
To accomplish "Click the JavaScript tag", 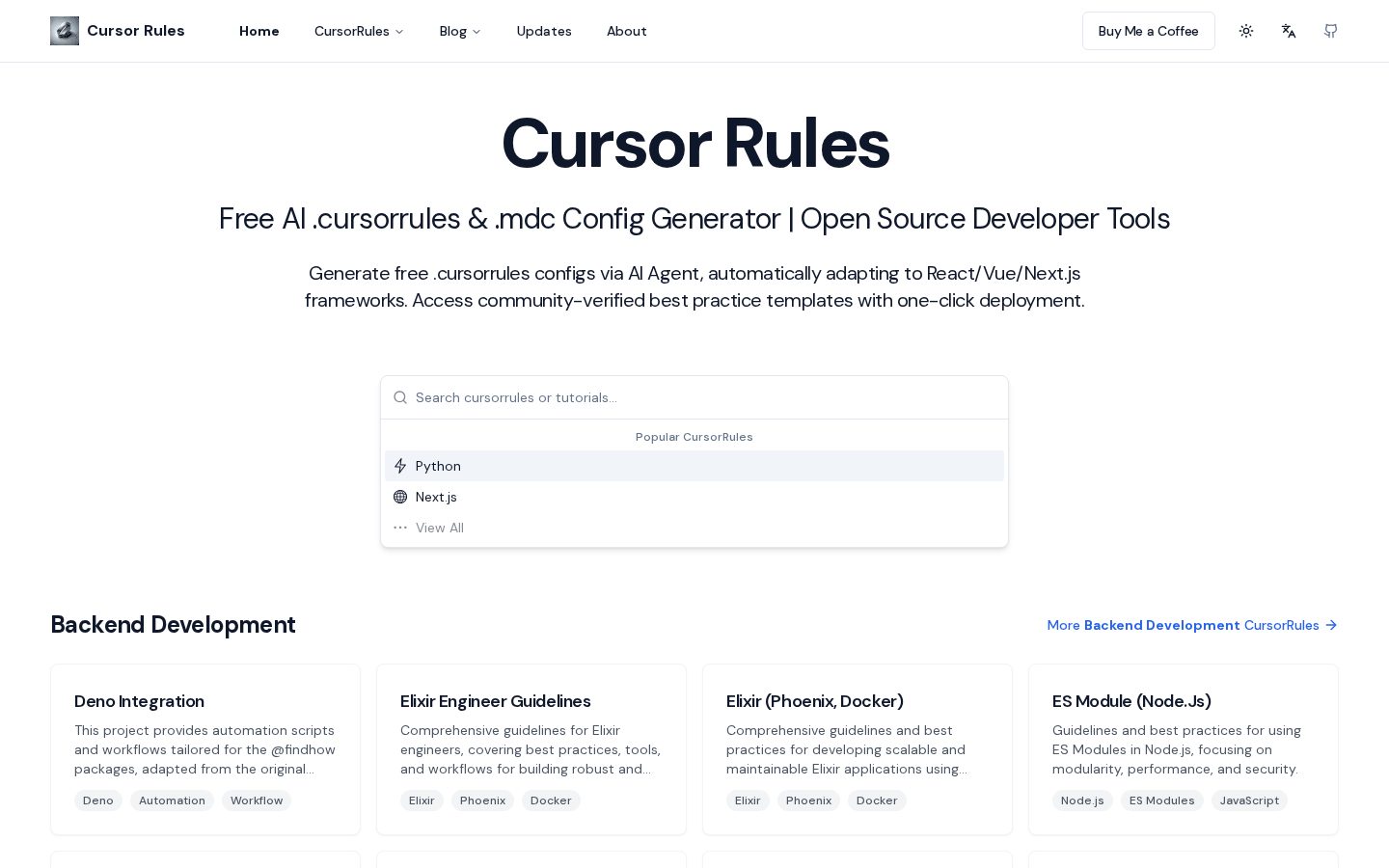I will (x=1249, y=800).
